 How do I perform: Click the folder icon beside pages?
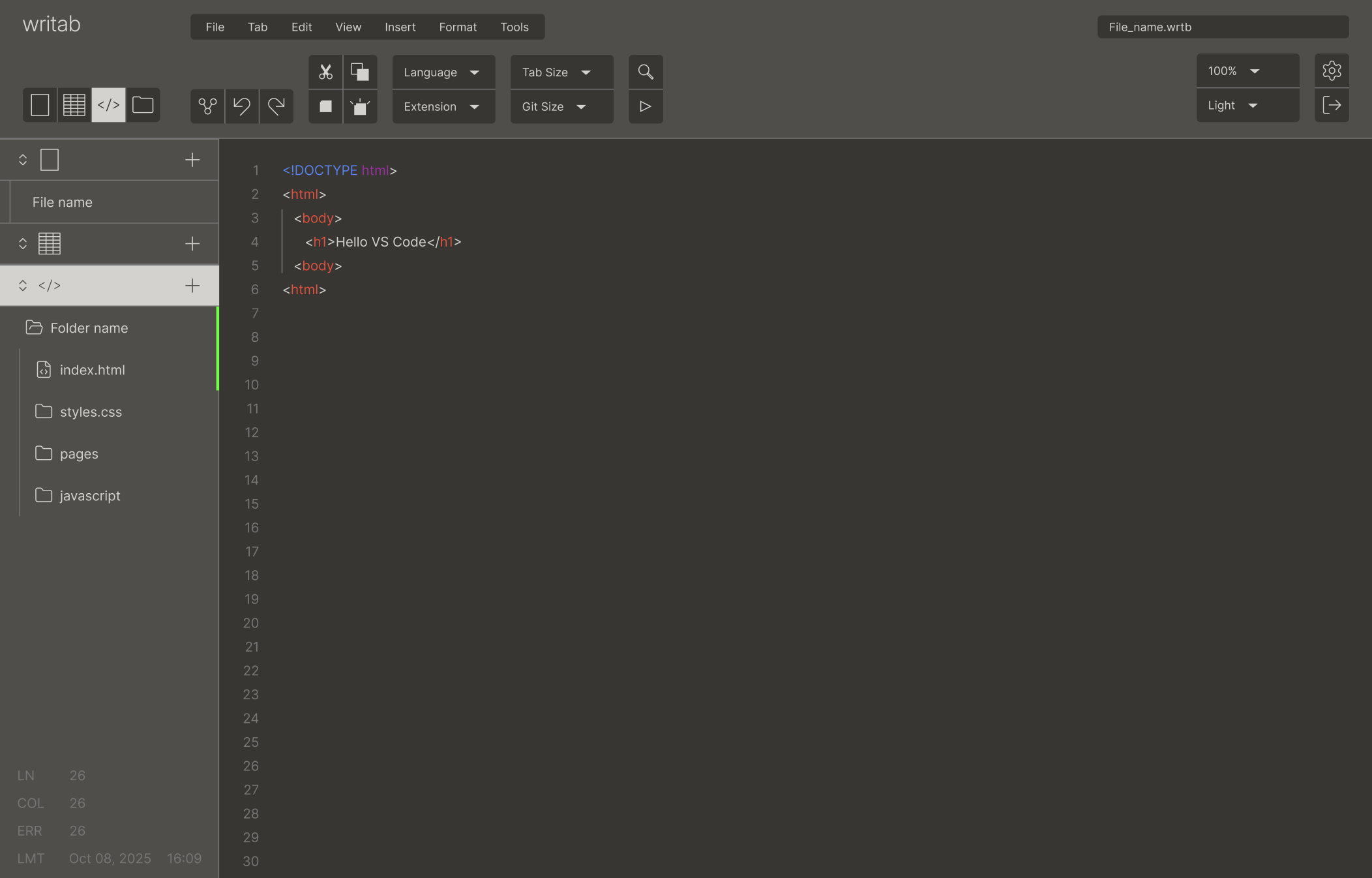coord(44,453)
